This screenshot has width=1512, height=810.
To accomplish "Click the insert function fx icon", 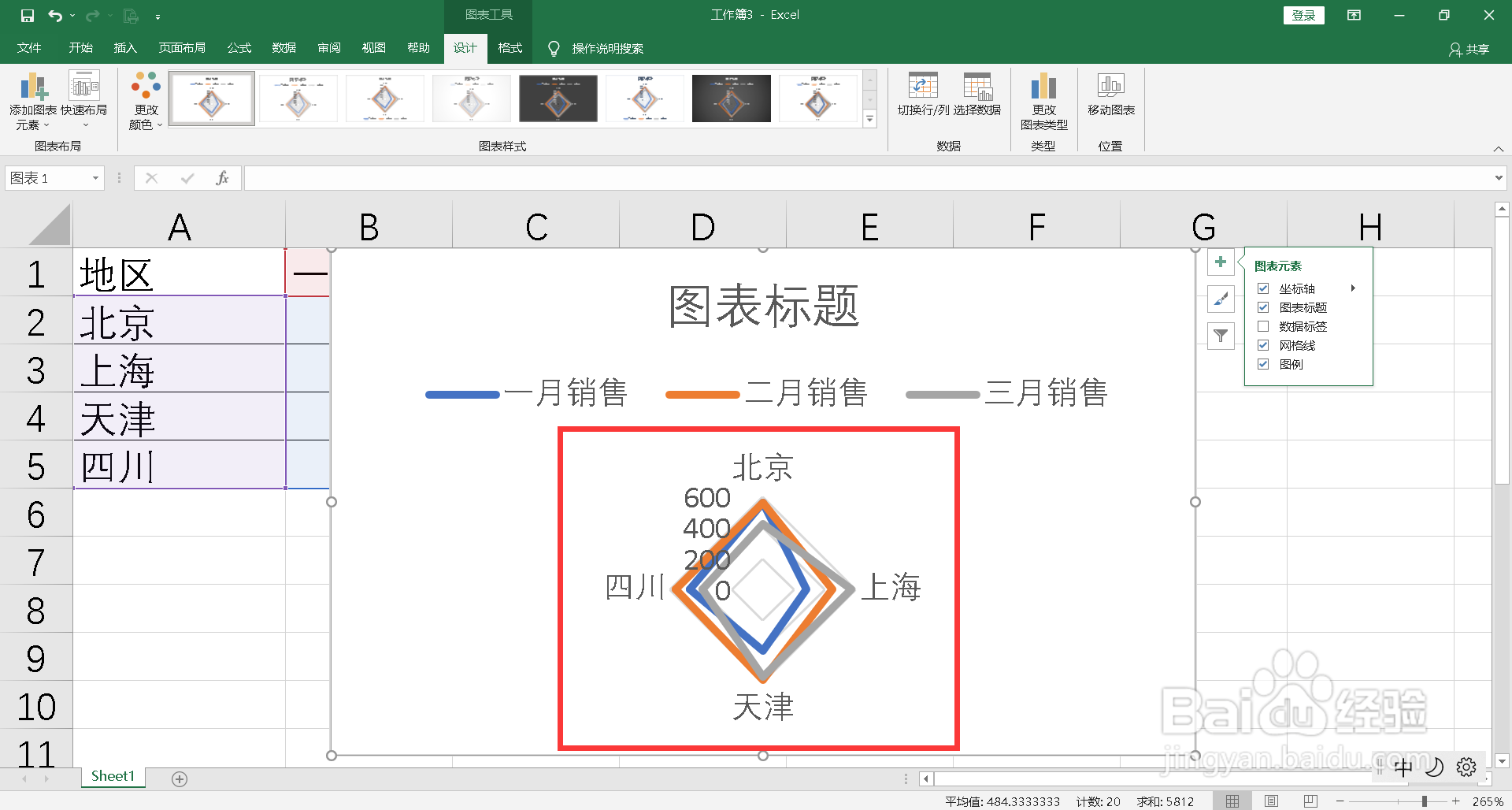I will [223, 178].
